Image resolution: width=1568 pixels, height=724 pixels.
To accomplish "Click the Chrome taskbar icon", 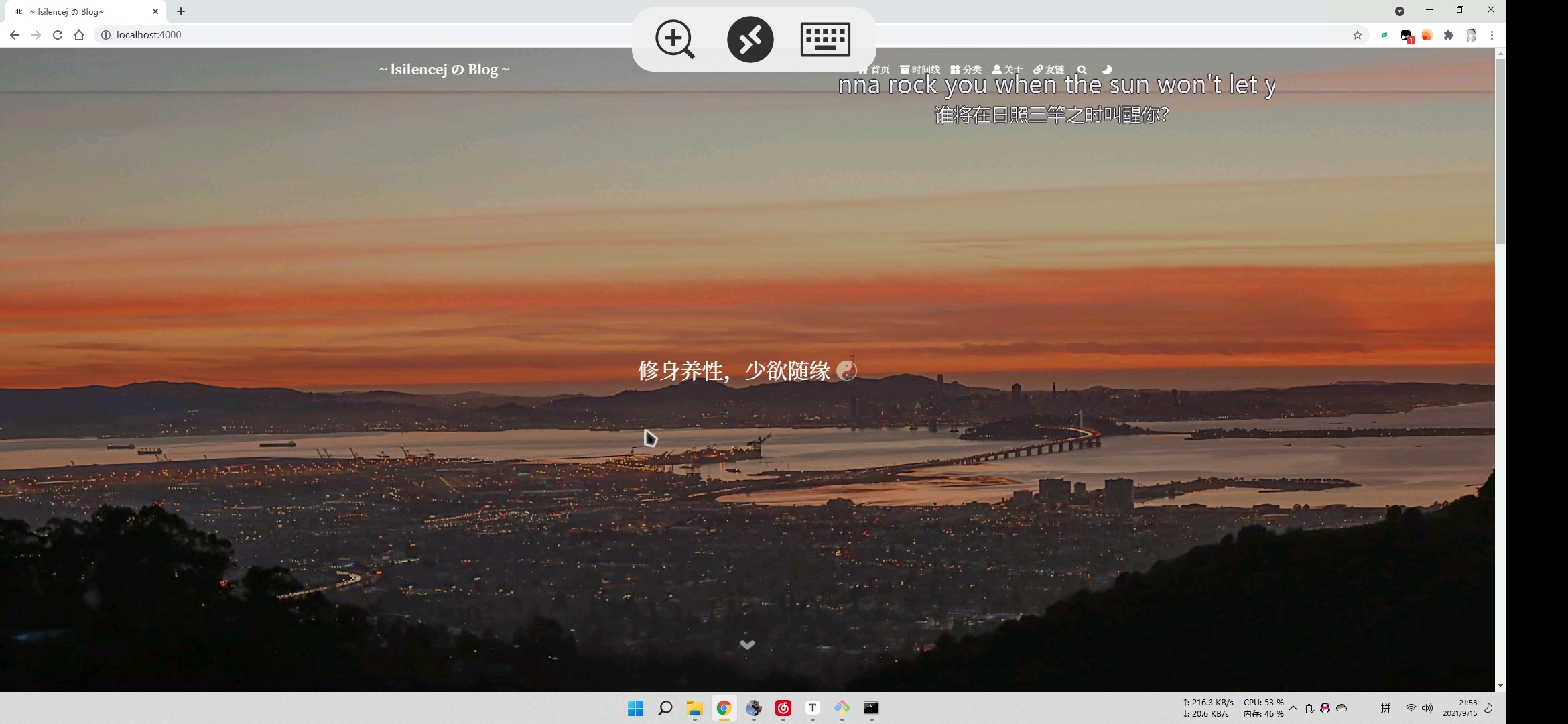I will pyautogui.click(x=724, y=708).
